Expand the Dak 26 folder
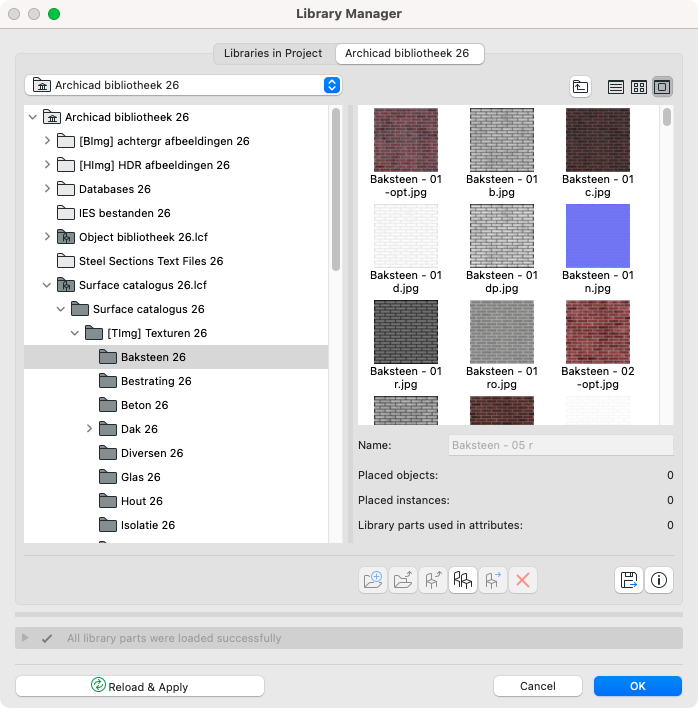The image size is (698, 708). point(89,429)
